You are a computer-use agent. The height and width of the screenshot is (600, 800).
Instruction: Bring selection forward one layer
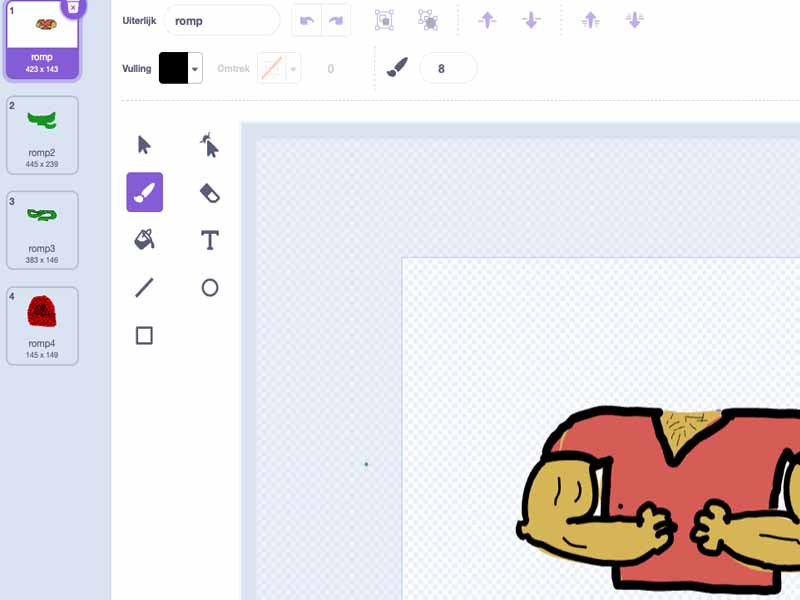click(487, 20)
